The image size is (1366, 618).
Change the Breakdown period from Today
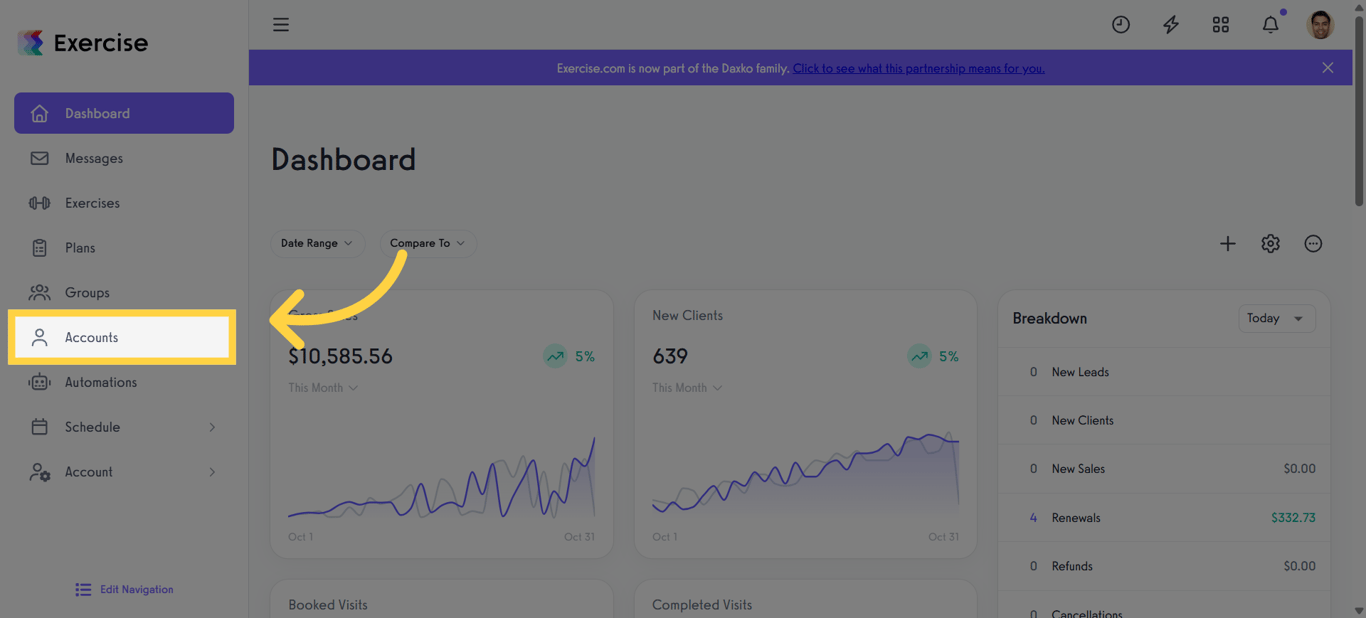point(1277,318)
